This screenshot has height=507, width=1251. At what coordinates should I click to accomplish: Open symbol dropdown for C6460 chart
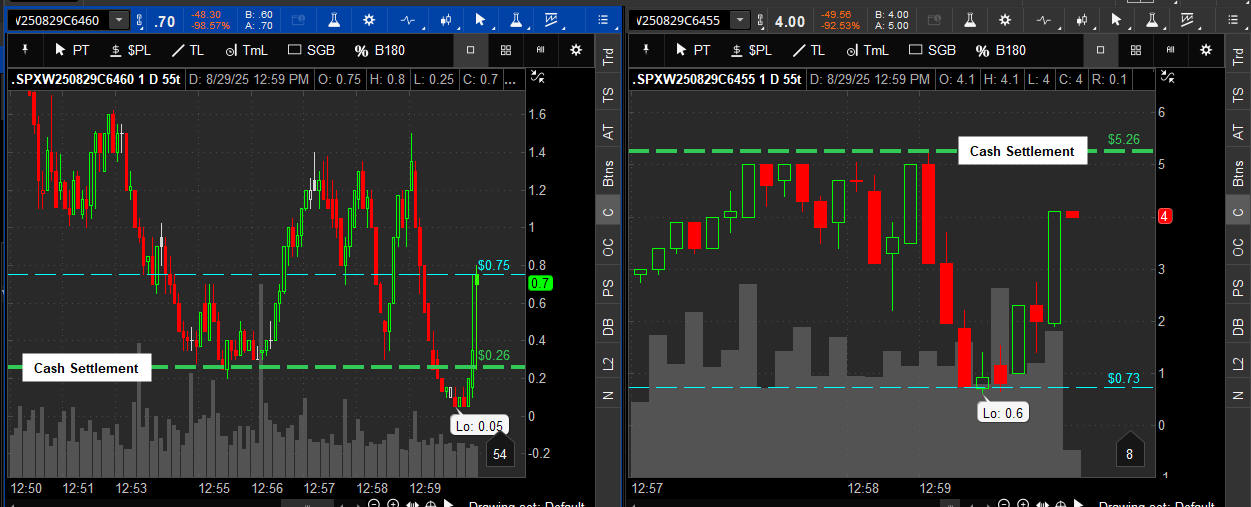(x=119, y=20)
